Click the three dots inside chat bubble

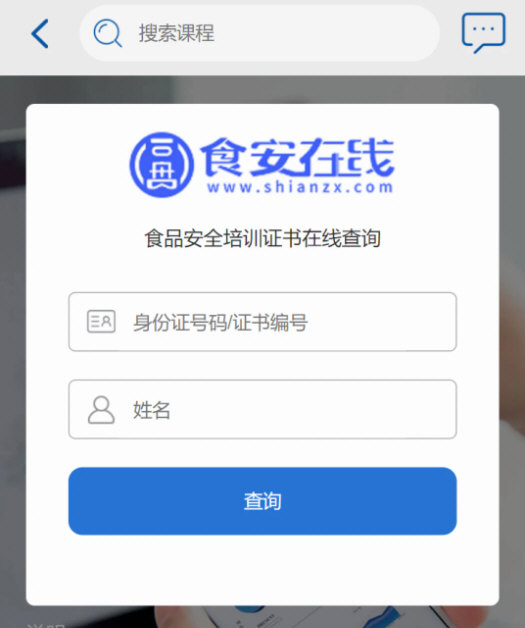(x=483, y=29)
